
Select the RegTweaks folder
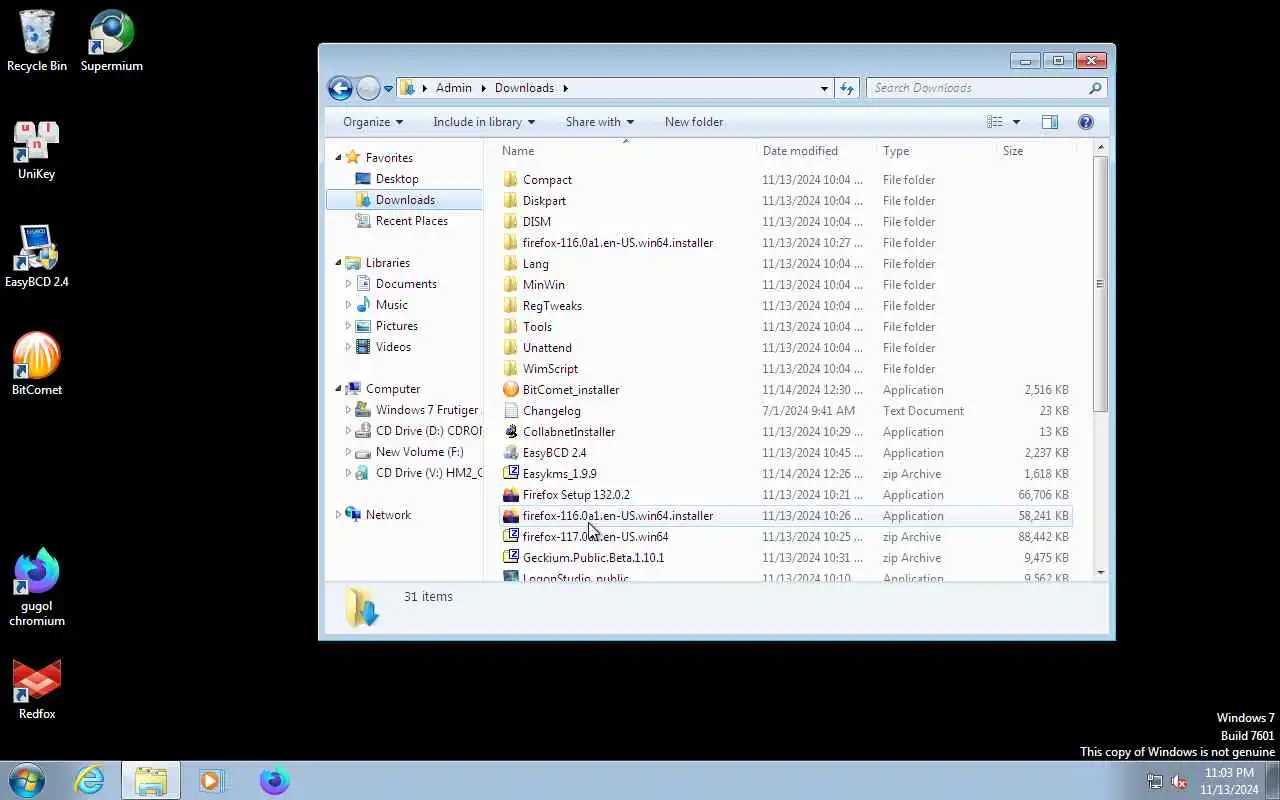(x=552, y=306)
